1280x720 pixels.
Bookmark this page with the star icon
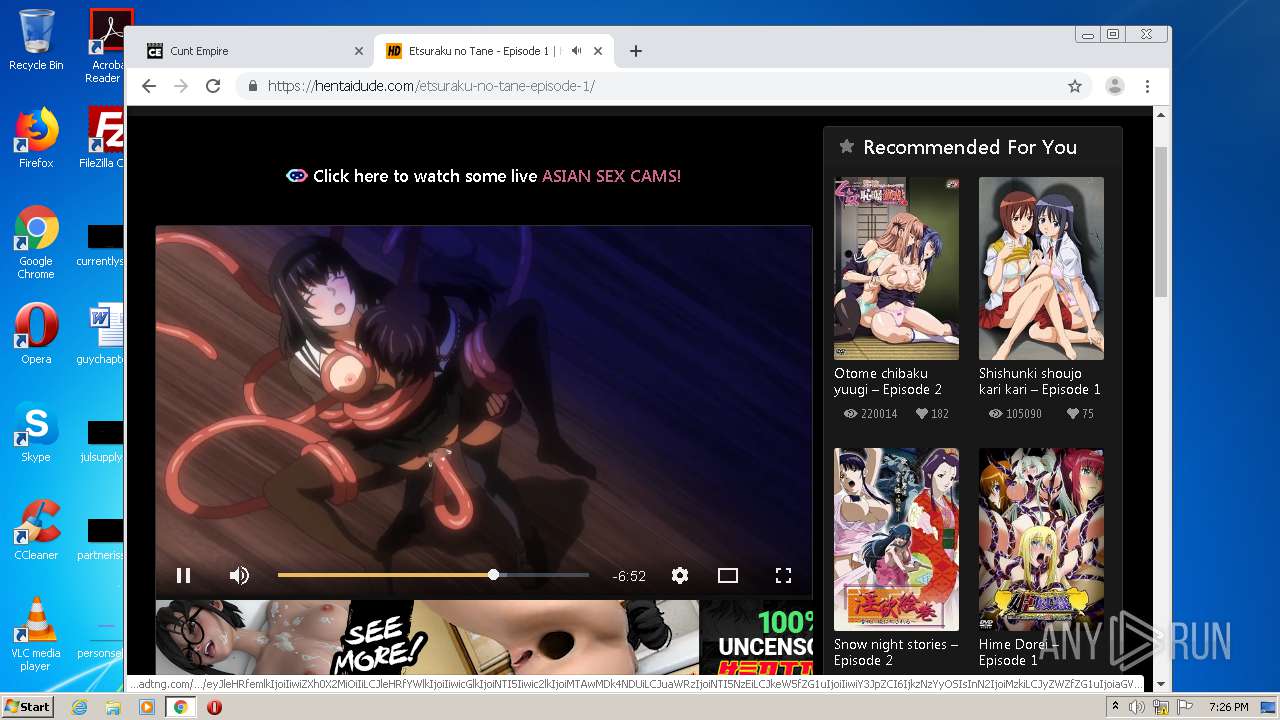point(1075,86)
